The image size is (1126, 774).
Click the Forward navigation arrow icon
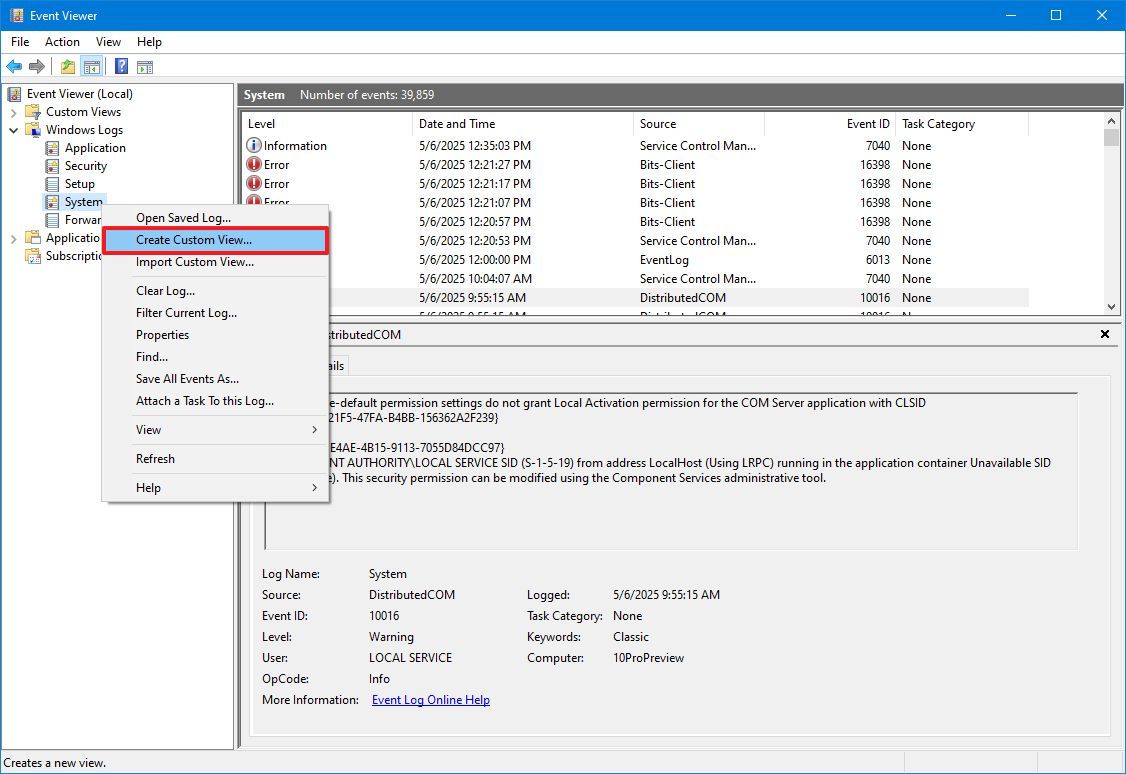tap(37, 66)
